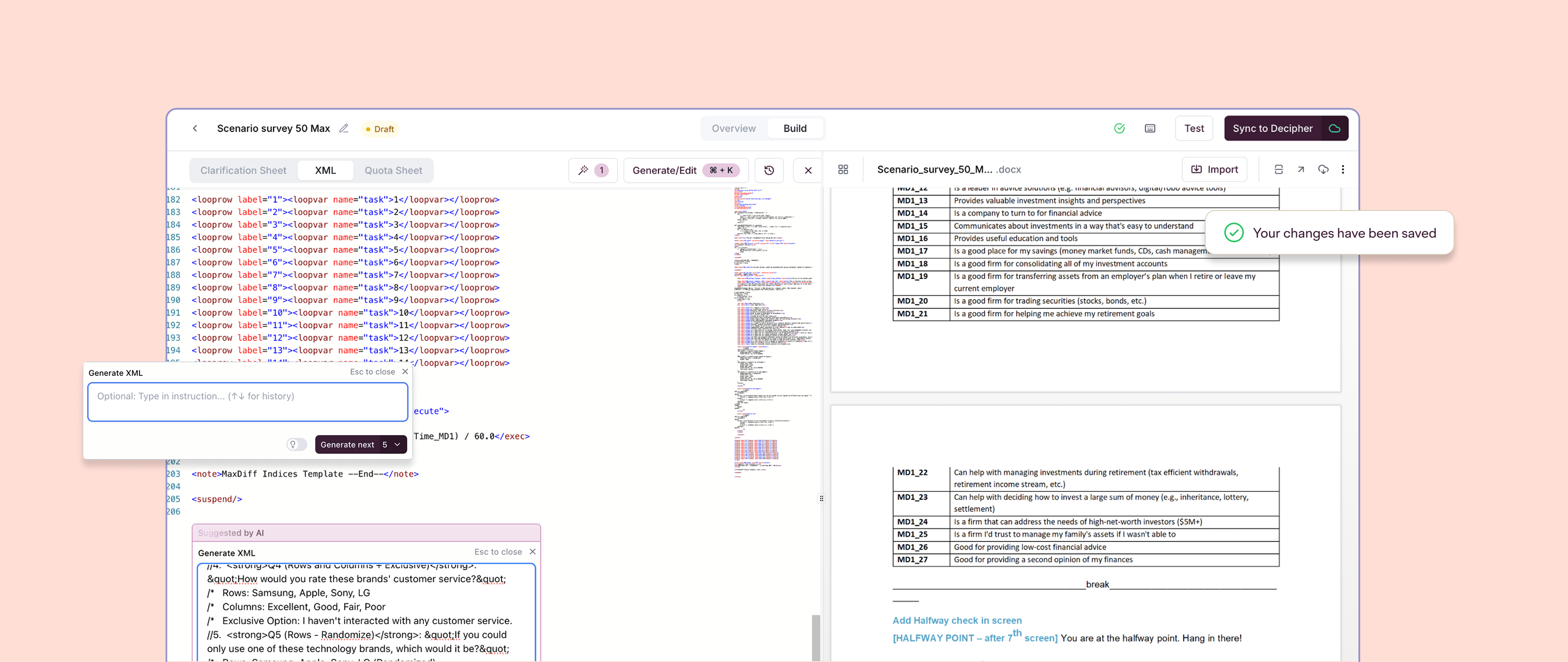Toggle the lightbulb switch in Generate XML
This screenshot has height=662, width=1568.
296,445
